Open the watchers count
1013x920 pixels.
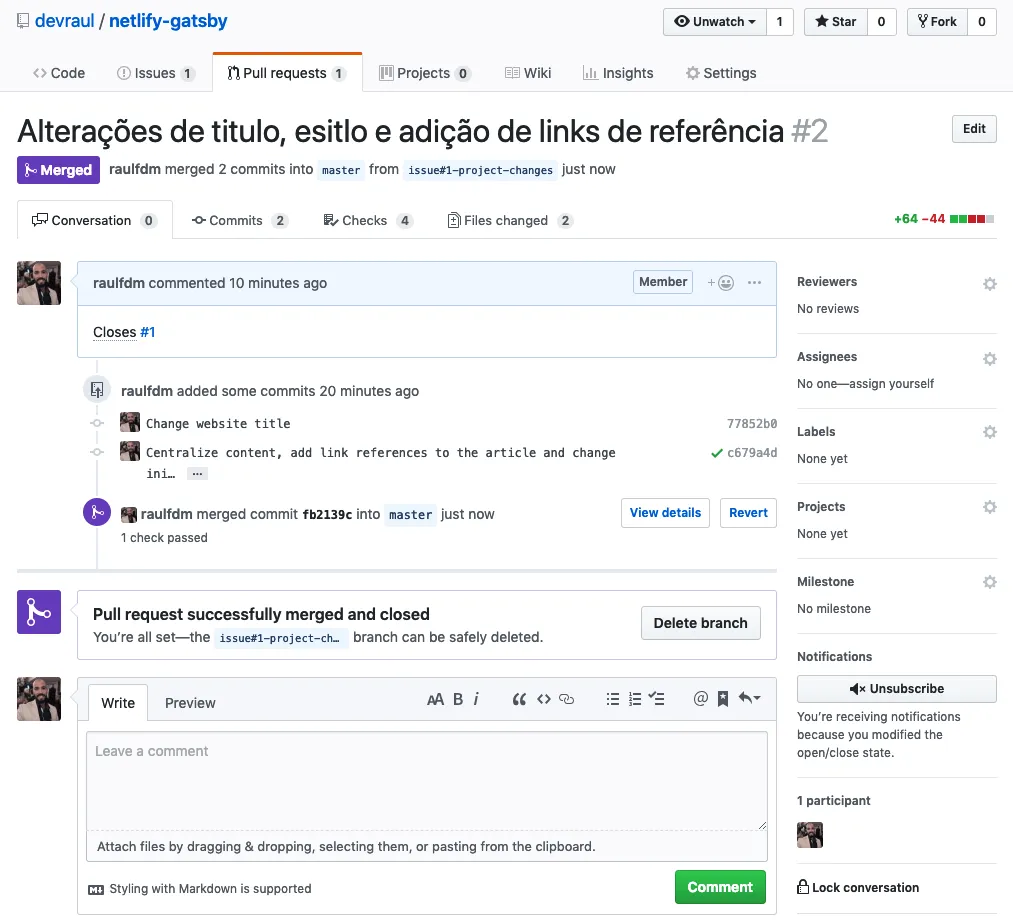pyautogui.click(x=779, y=22)
